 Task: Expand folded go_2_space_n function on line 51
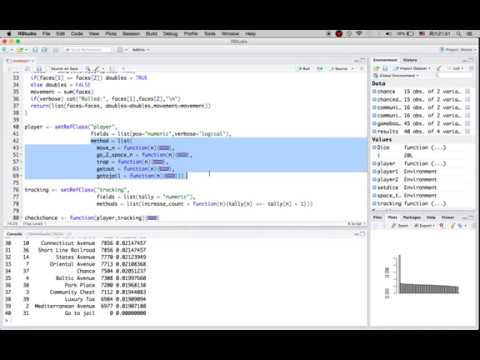(182, 155)
